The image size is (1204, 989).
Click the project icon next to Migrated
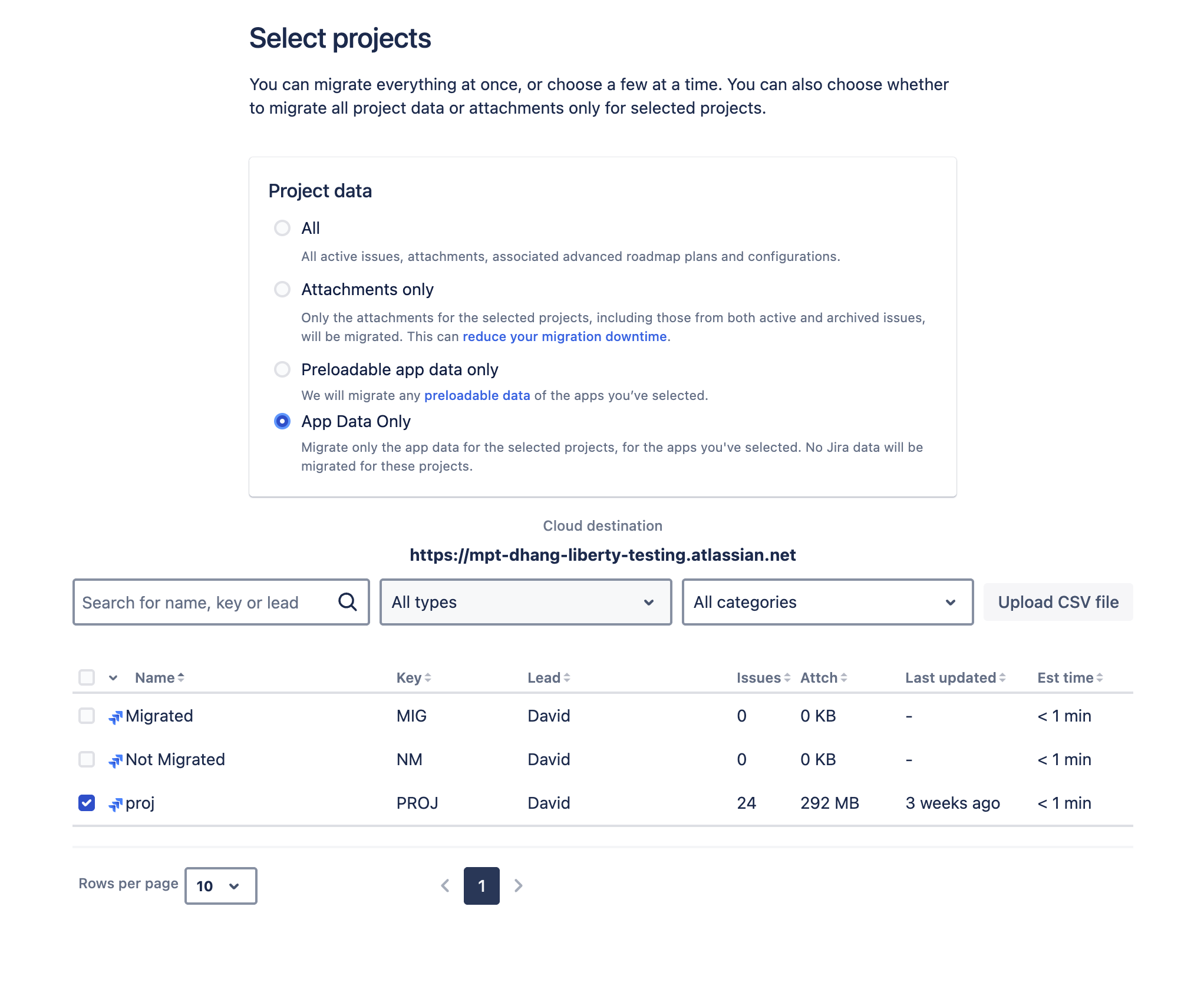(117, 716)
